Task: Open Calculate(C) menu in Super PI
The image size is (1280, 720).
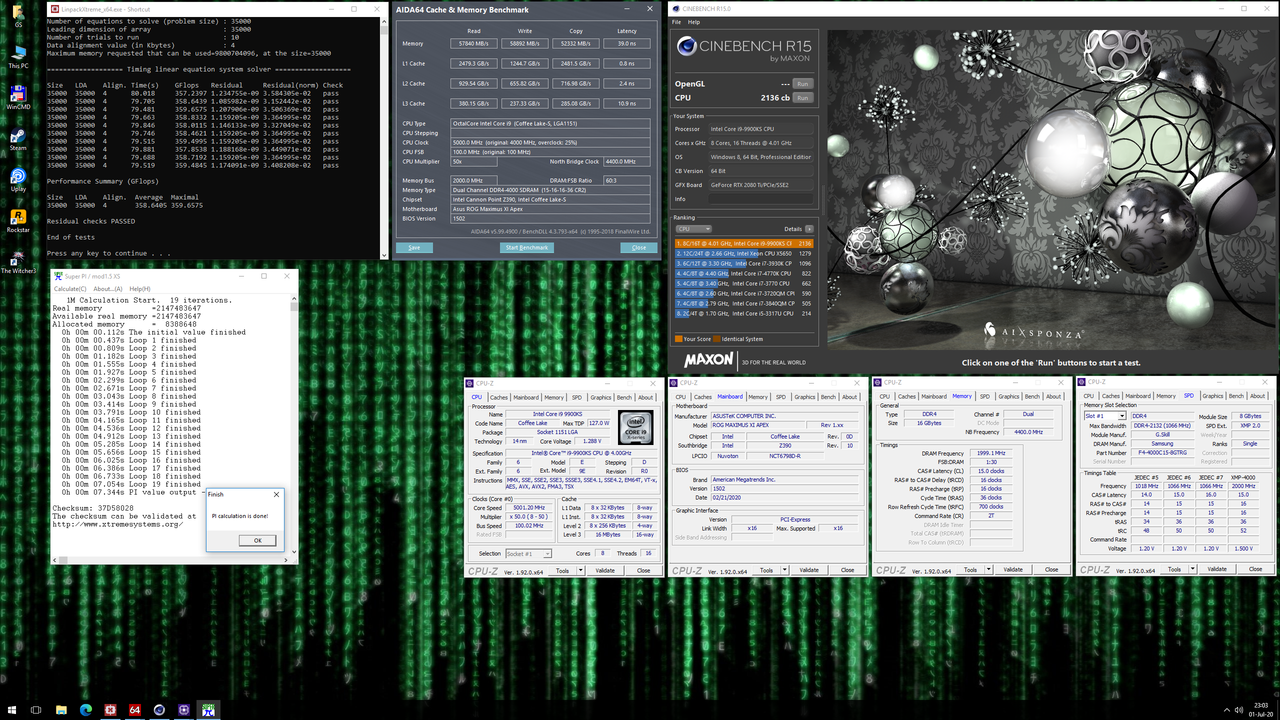Action: pyautogui.click(x=70, y=289)
